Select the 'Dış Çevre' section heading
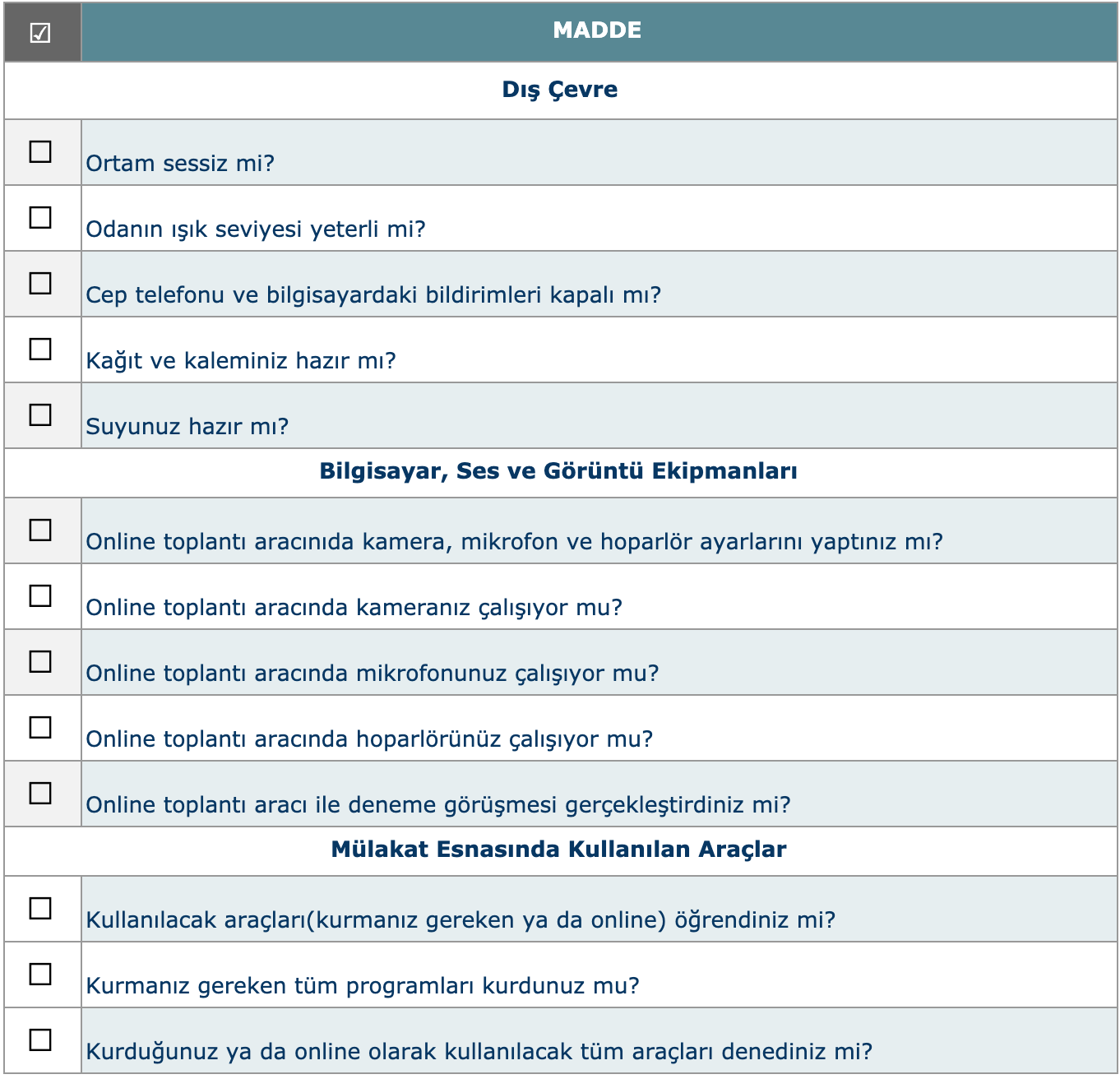The height and width of the screenshot is (1079, 1120). tap(560, 90)
